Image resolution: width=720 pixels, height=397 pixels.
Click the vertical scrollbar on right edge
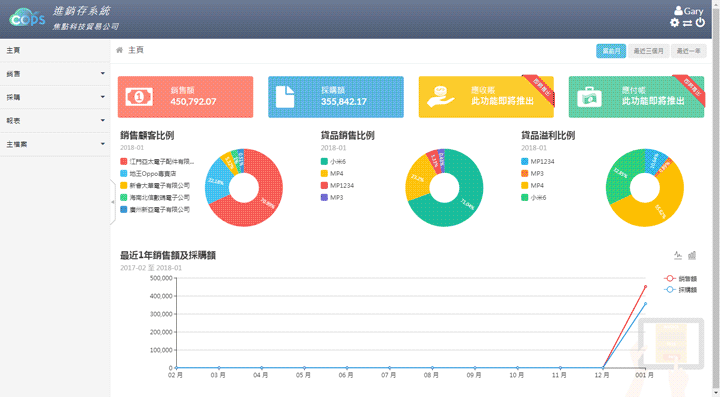715,198
